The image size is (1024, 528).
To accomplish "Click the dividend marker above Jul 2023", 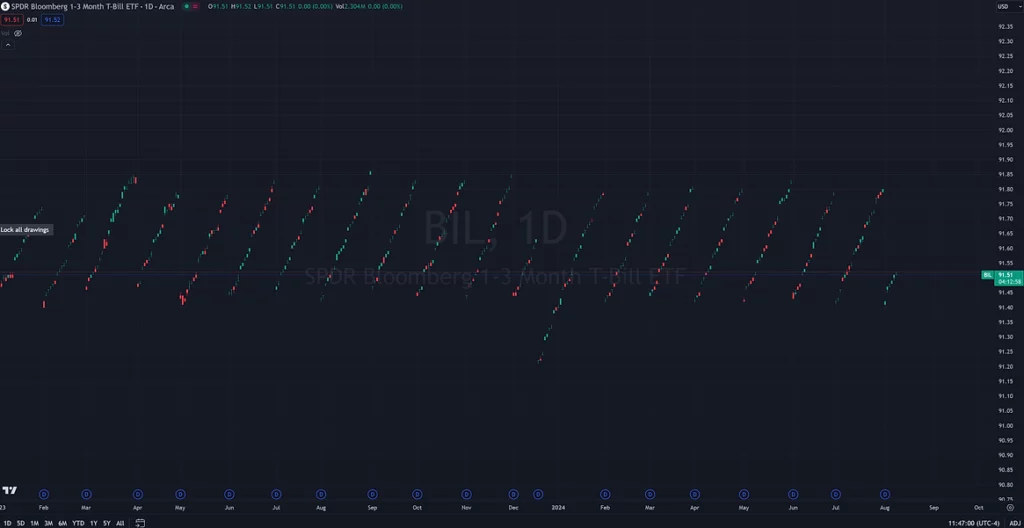I will pos(276,494).
